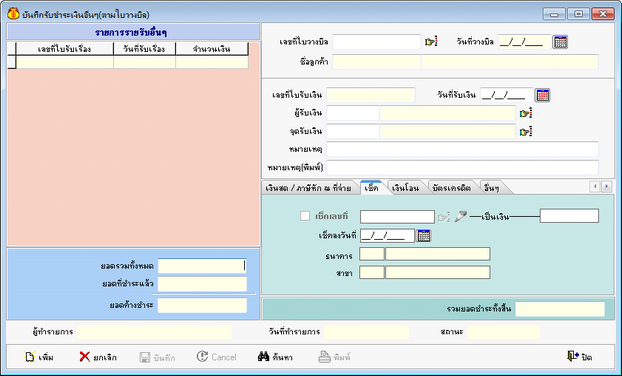Click the จำนวนเงิน column header
Screen dimensions: 622x376
(x=212, y=49)
